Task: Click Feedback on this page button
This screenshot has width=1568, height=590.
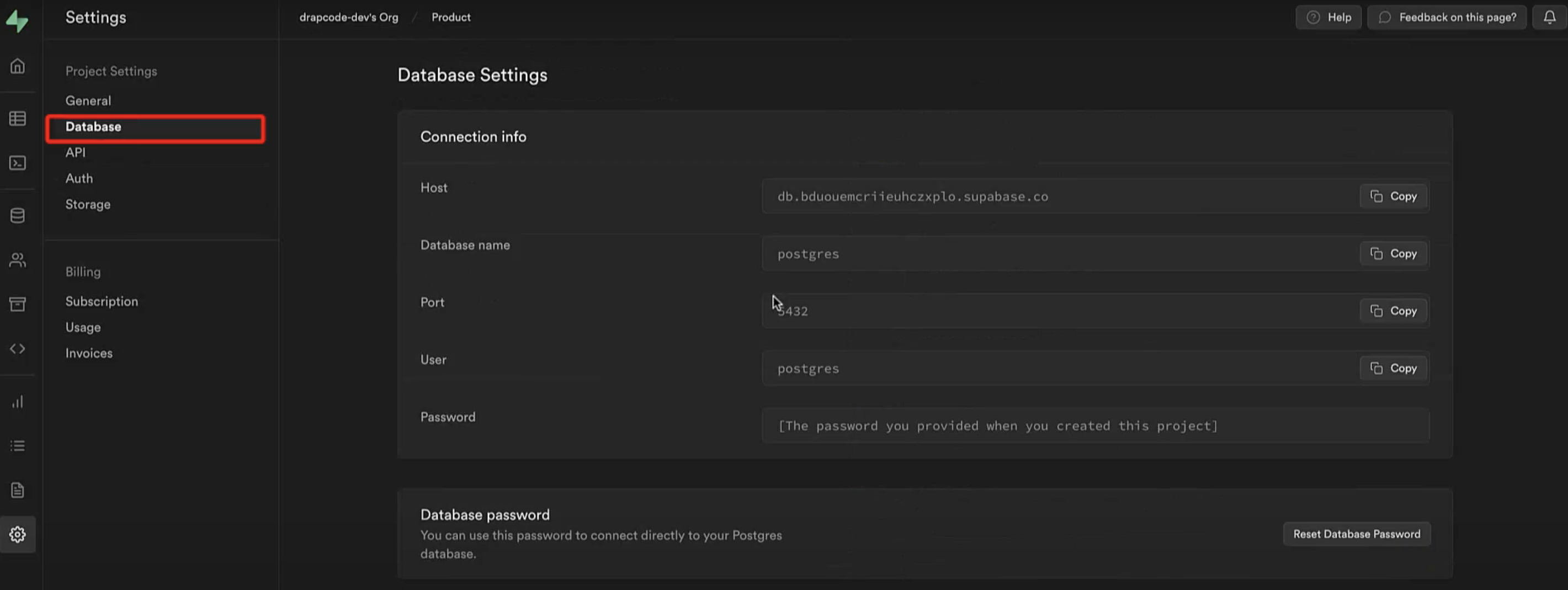Action: pos(1446,17)
